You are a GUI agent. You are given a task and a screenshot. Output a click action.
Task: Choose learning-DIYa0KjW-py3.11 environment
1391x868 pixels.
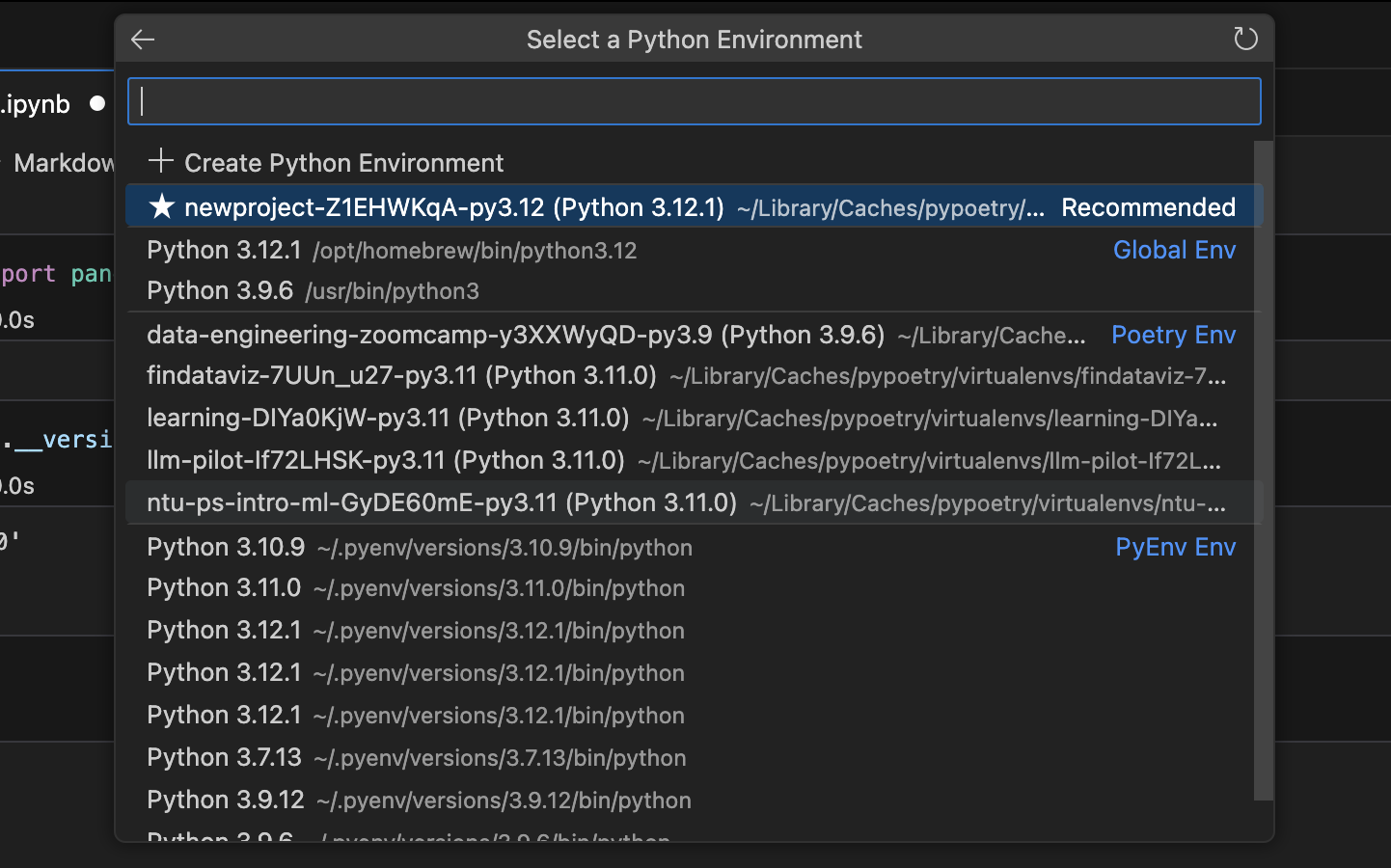tap(695, 418)
